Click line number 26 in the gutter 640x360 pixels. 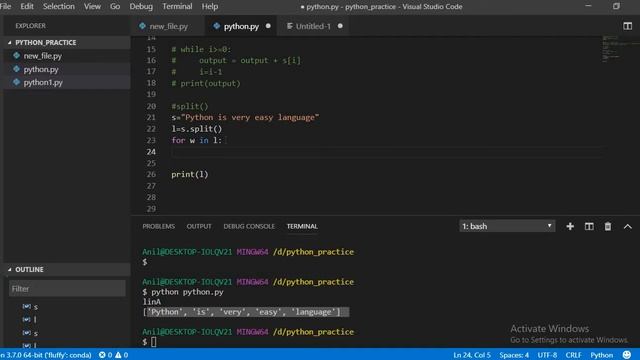[151, 174]
